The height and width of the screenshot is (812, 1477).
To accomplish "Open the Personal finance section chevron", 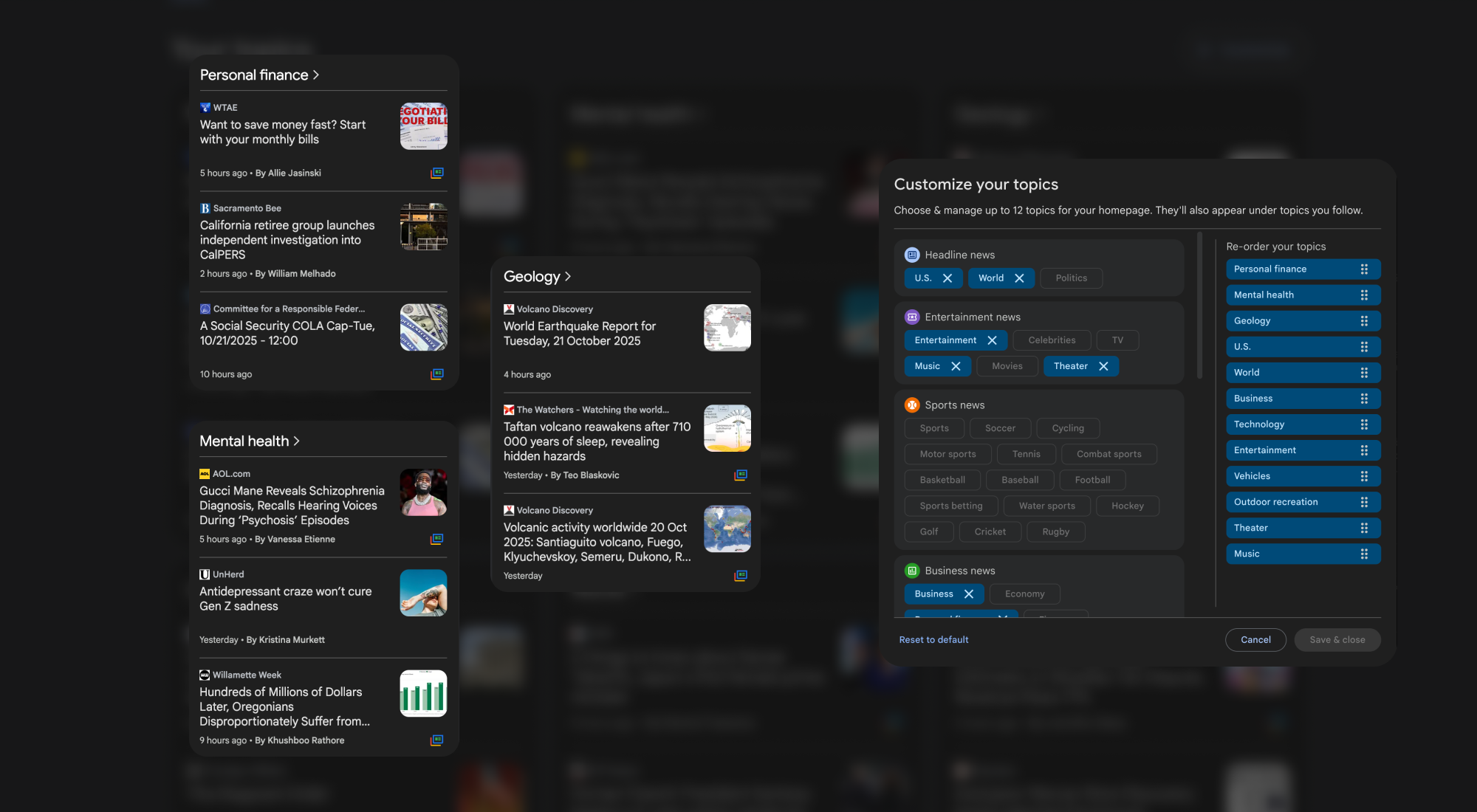I will (x=316, y=75).
